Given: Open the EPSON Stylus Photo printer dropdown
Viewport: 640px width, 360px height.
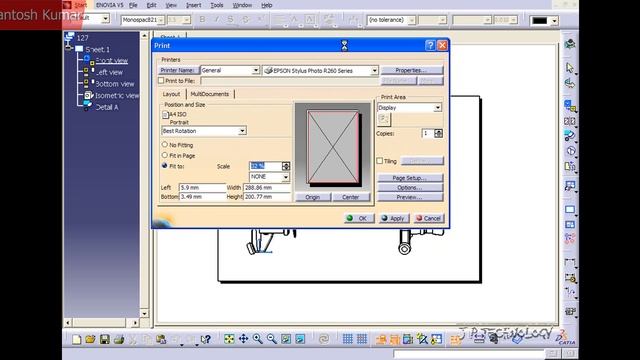Looking at the screenshot, I should click(374, 71).
